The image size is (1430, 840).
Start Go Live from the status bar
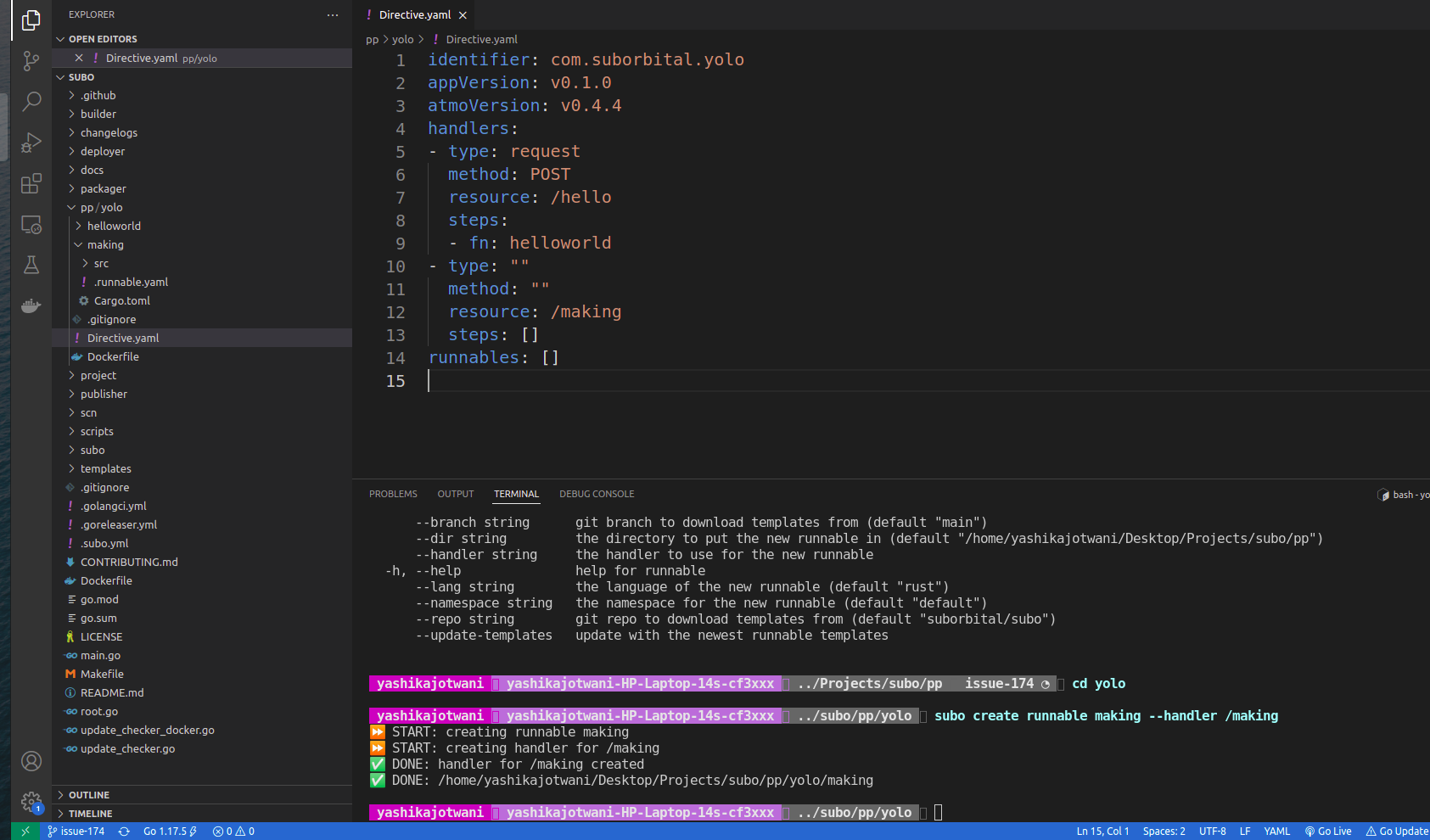click(x=1328, y=831)
